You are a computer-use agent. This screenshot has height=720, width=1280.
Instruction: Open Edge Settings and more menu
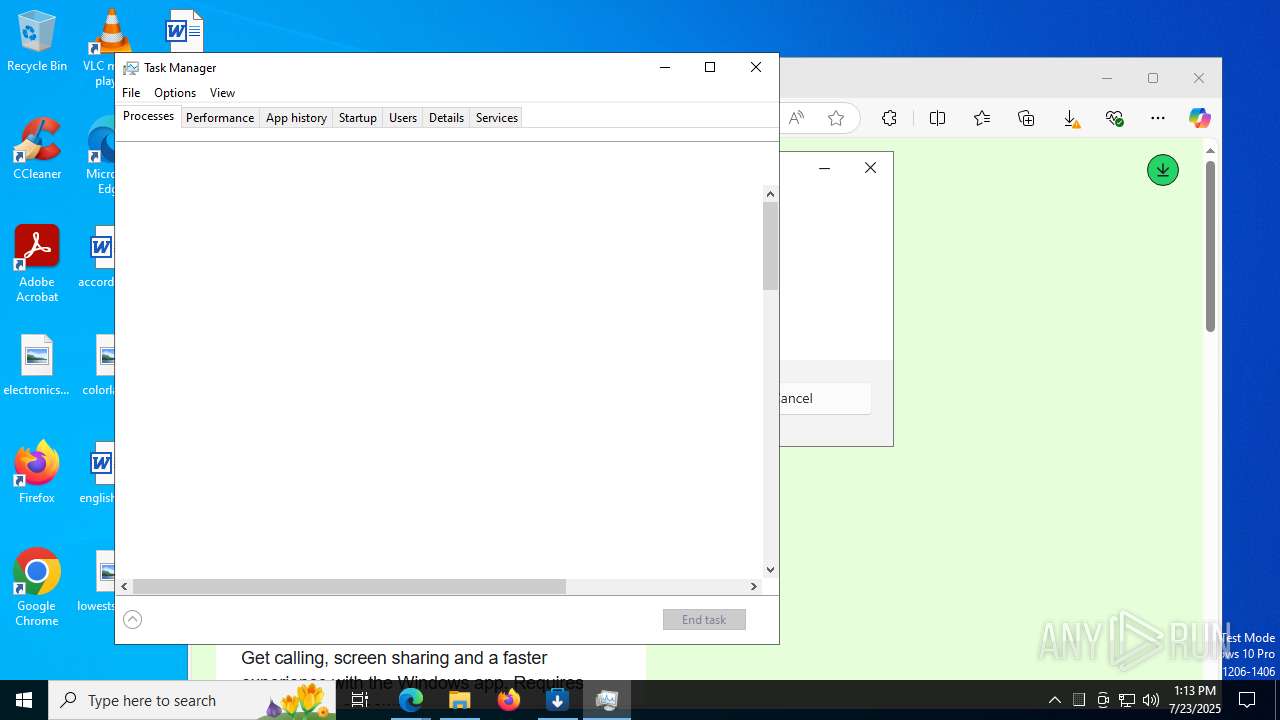click(1158, 118)
